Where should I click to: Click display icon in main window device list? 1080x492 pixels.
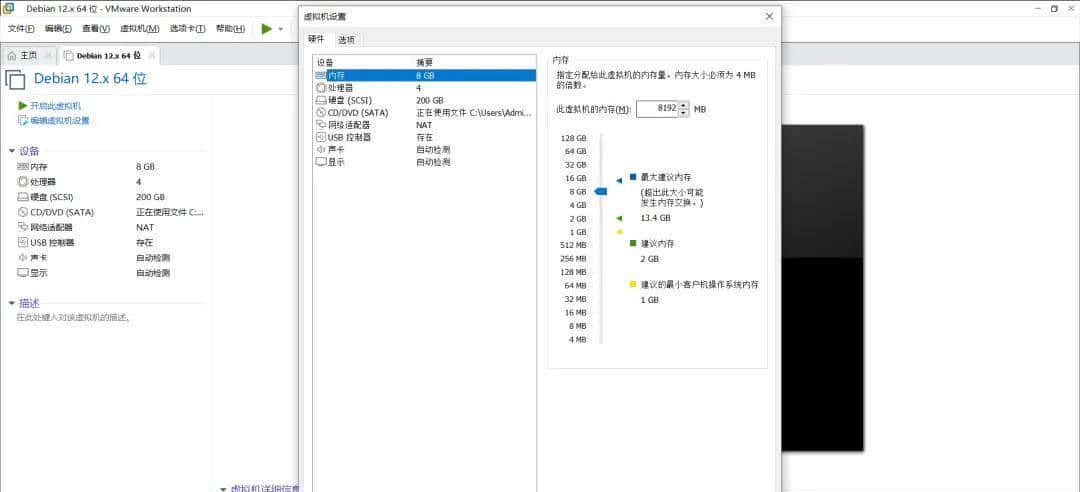(x=23, y=273)
